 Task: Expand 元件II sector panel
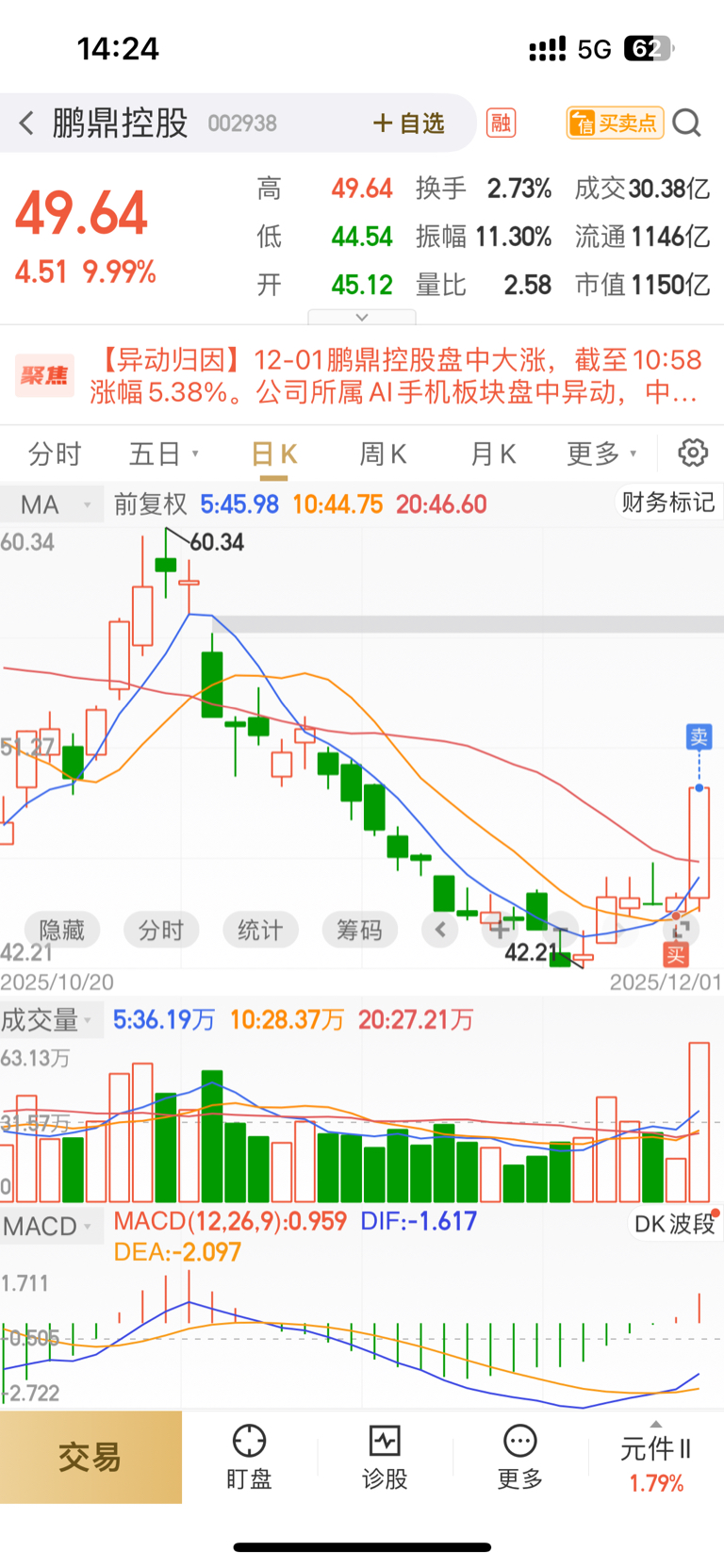tap(656, 1459)
